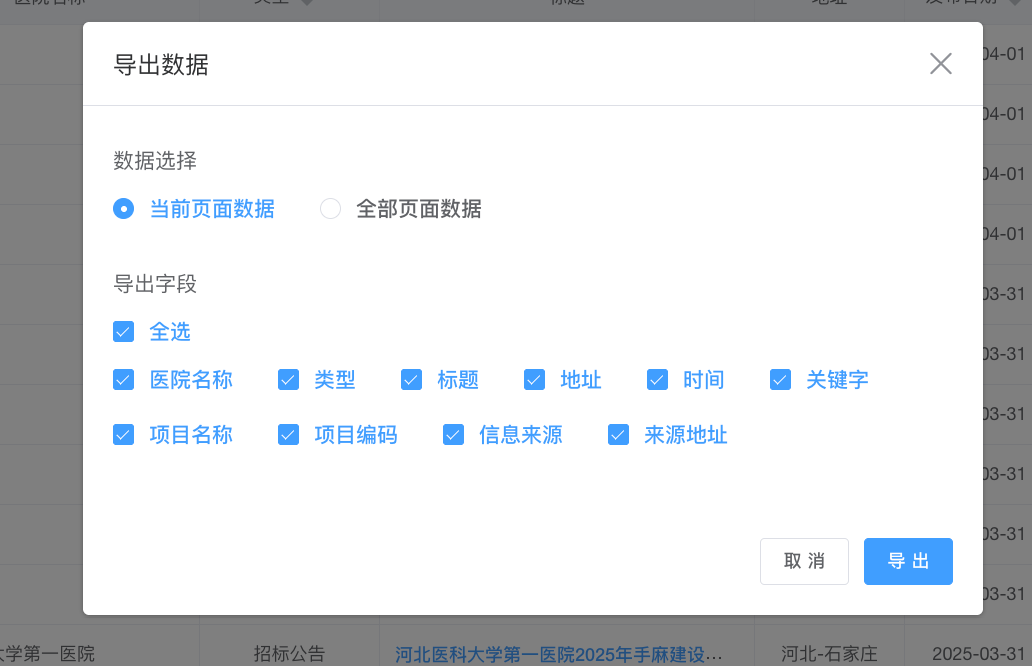Uncheck the 关键字 checkbox
This screenshot has width=1032, height=666.
781,380
